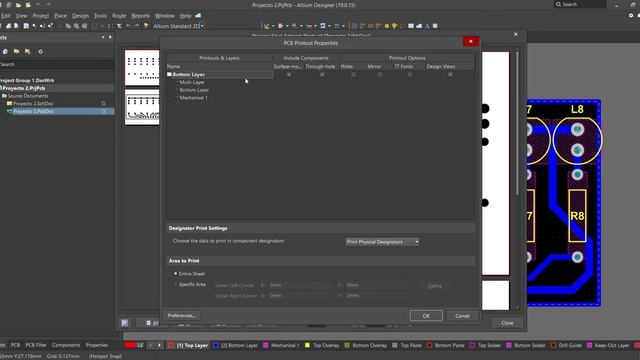The image size is (640, 360).
Task: Open the Projects panel settings gear icon
Action: [40, 51]
